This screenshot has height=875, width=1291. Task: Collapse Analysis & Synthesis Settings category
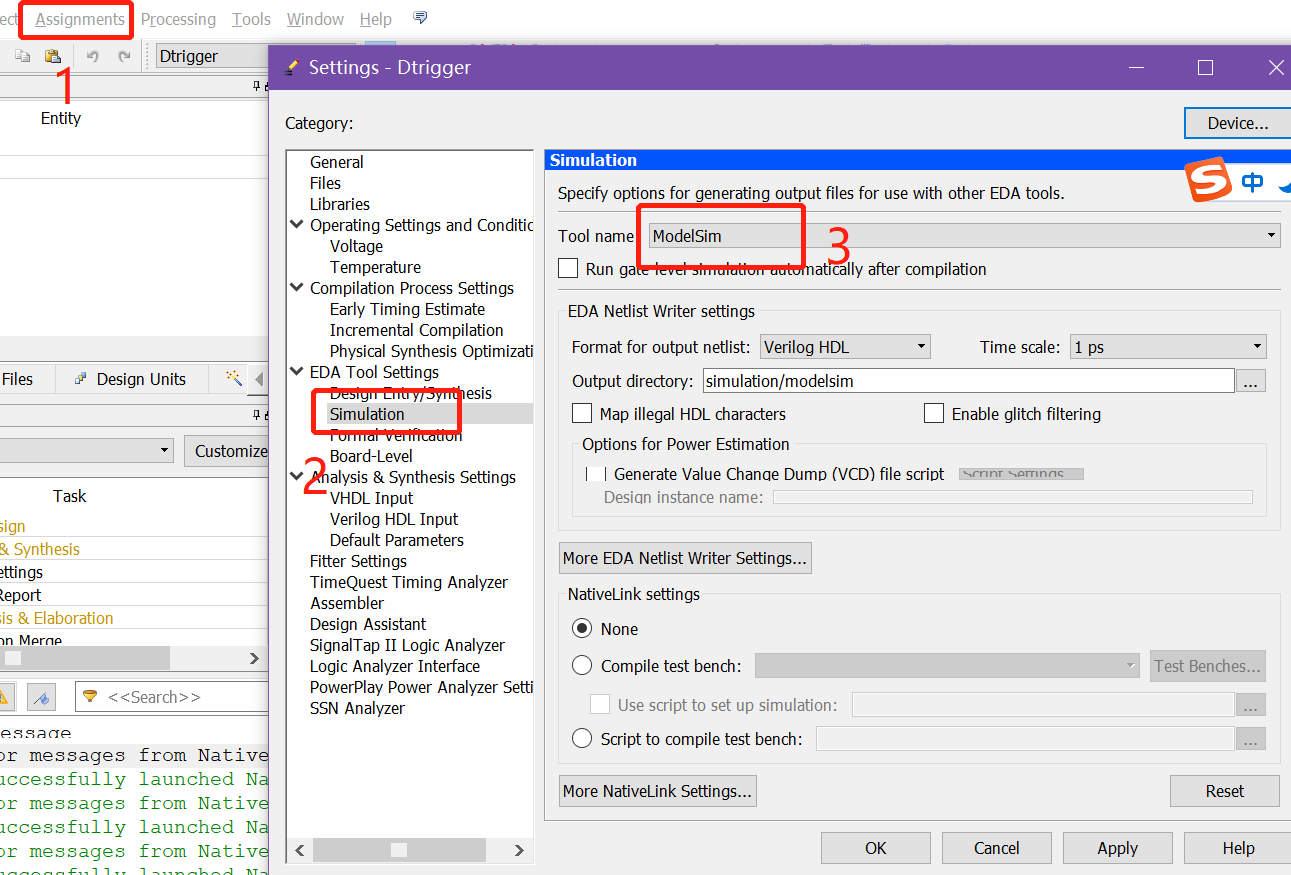pyautogui.click(x=297, y=476)
